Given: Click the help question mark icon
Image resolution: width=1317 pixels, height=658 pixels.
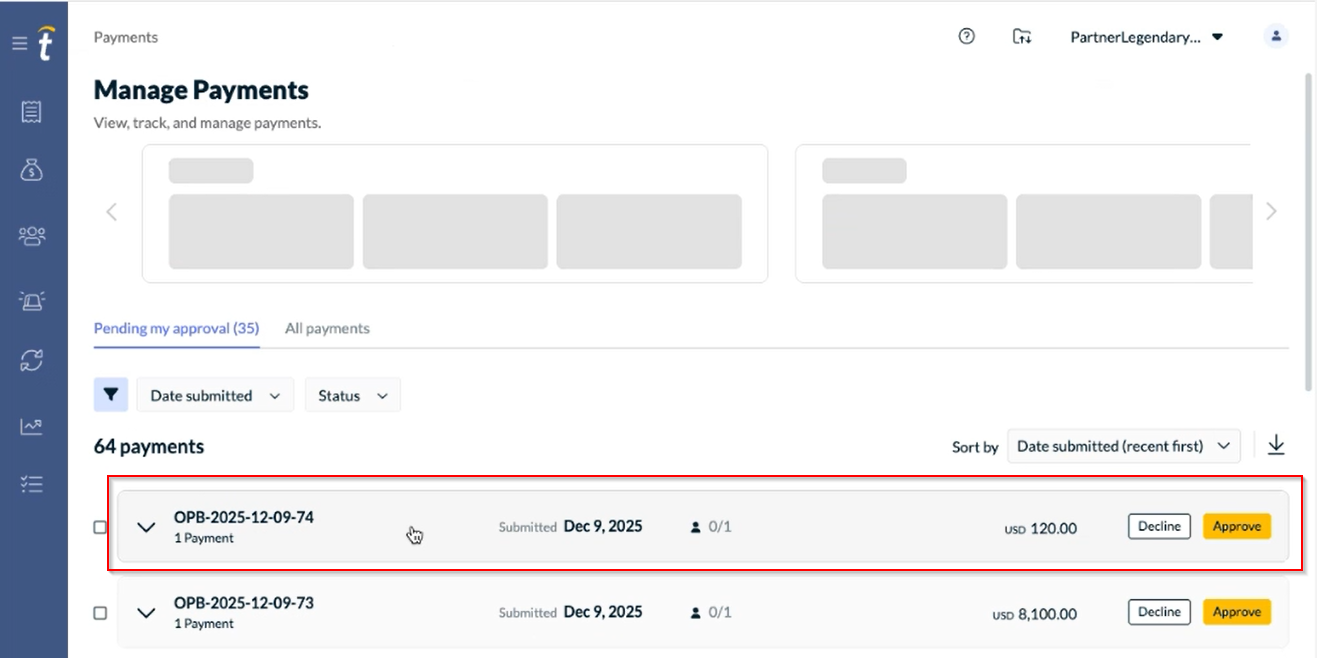Looking at the screenshot, I should pyautogui.click(x=966, y=37).
